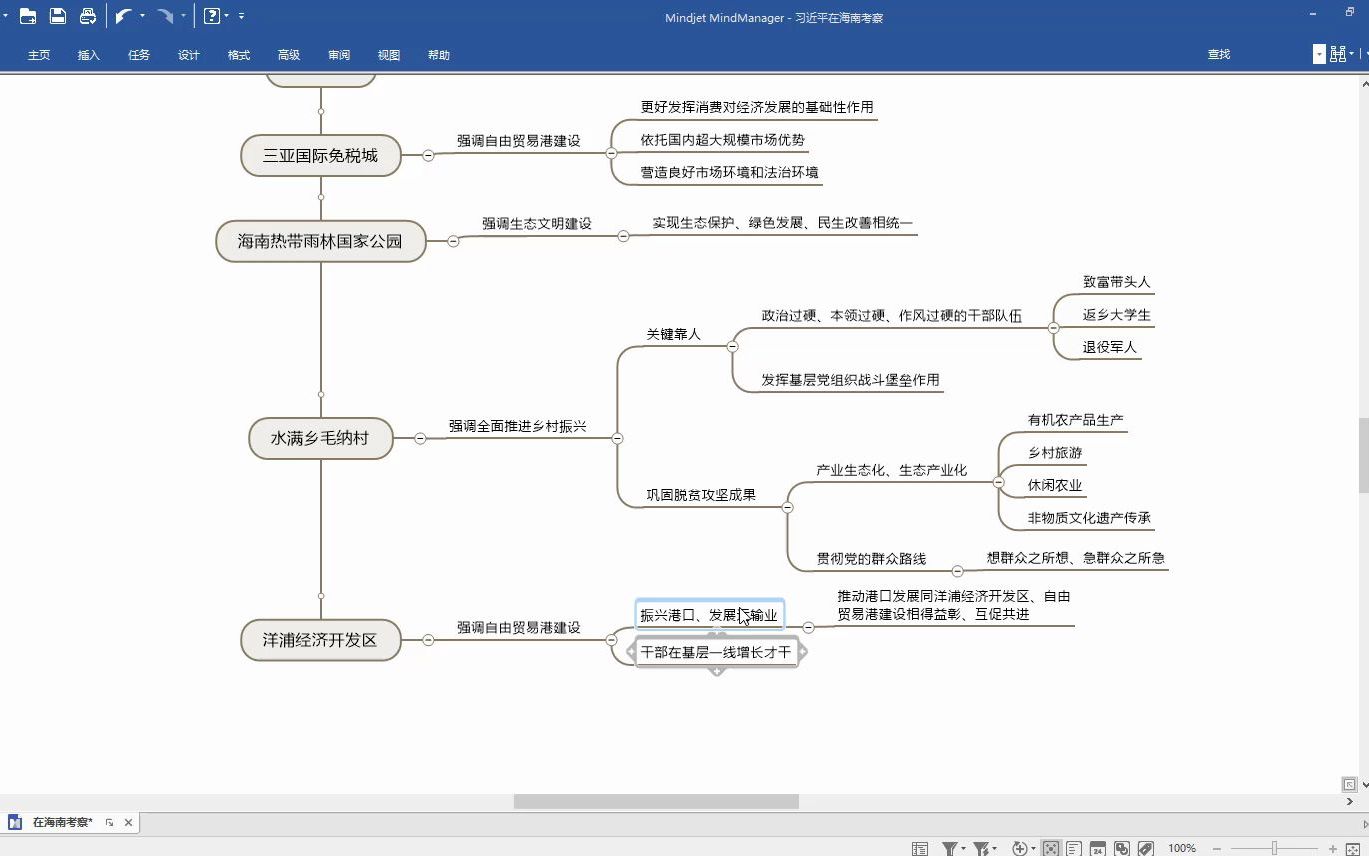
Task: Click the binoculars find icon
Action: [x=1338, y=54]
